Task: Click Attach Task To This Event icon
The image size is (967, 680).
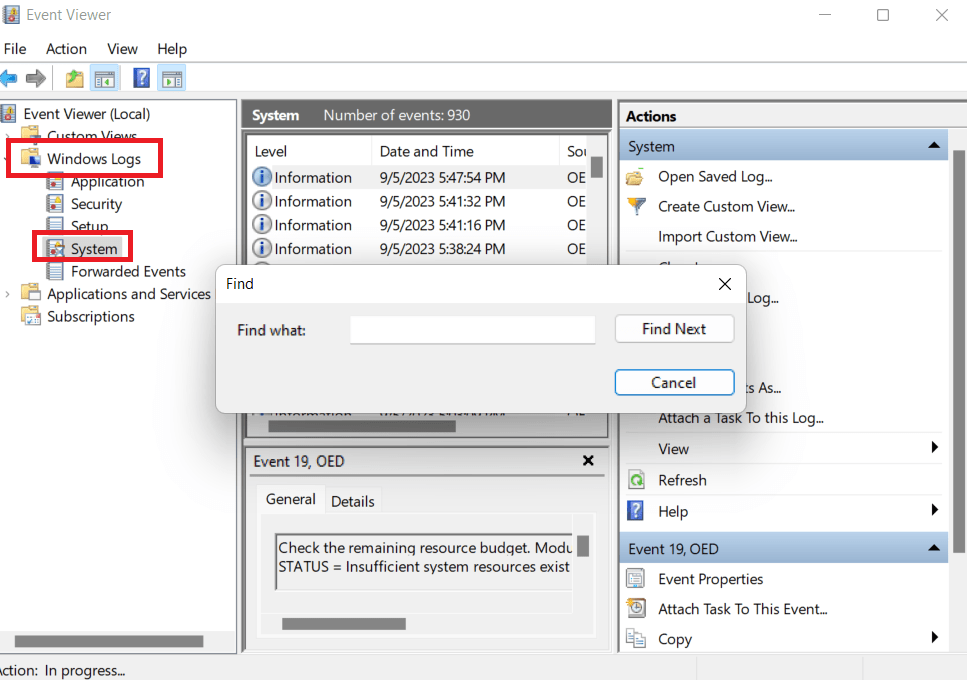Action: pyautogui.click(x=637, y=608)
